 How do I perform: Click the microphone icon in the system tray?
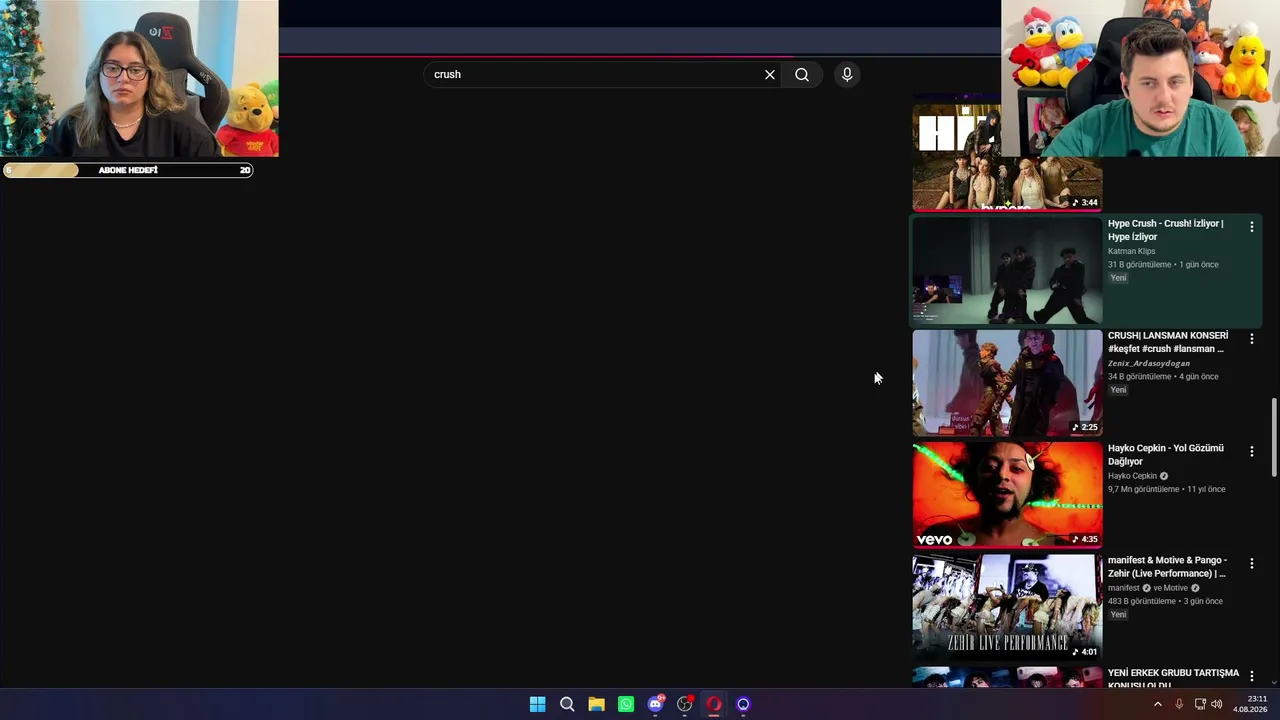click(x=1179, y=704)
